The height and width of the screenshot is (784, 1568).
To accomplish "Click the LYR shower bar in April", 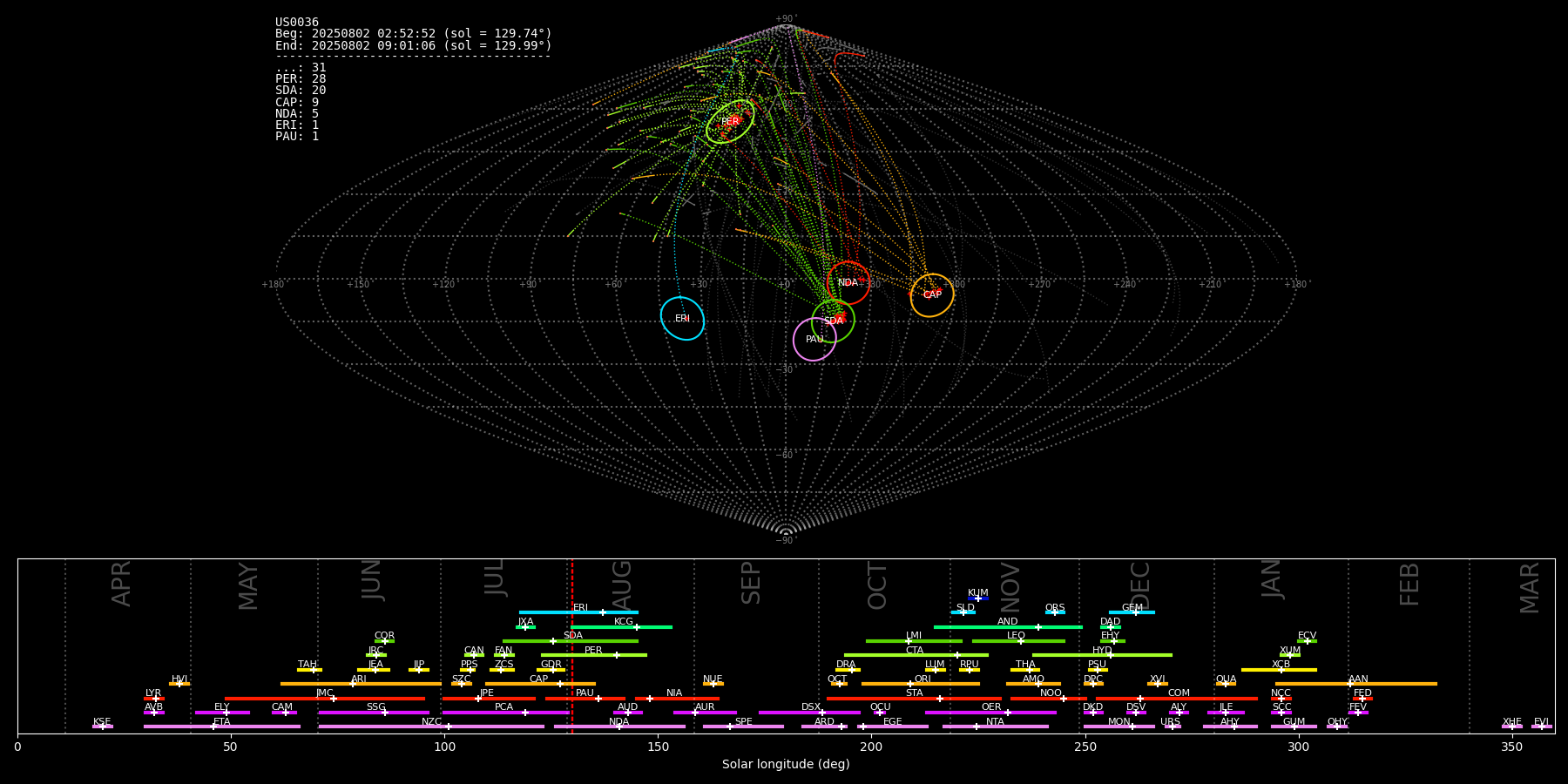I will click(x=154, y=699).
